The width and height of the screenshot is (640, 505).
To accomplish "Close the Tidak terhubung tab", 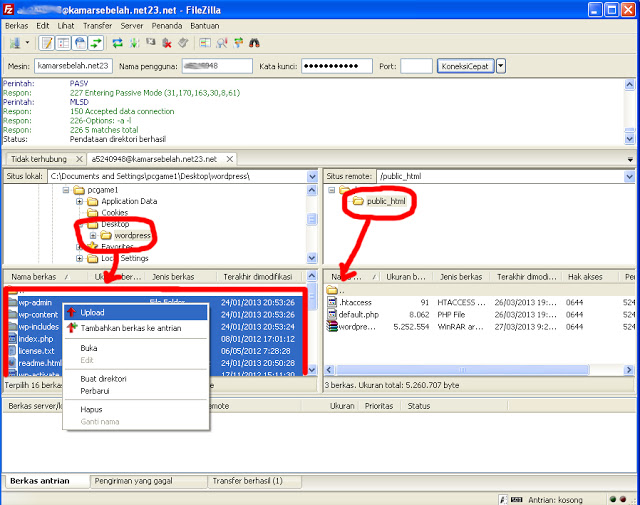I will pyautogui.click(x=80, y=159).
